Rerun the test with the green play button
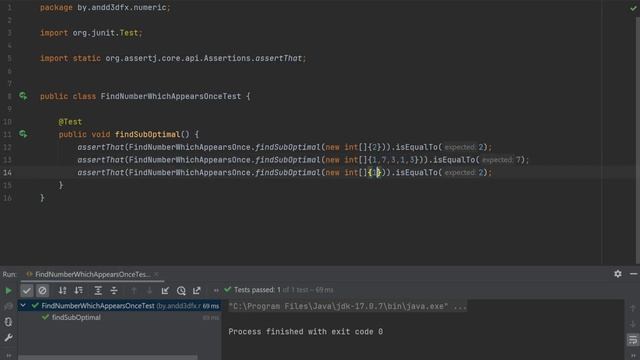Image resolution: width=640 pixels, height=360 pixels. click(x=8, y=291)
